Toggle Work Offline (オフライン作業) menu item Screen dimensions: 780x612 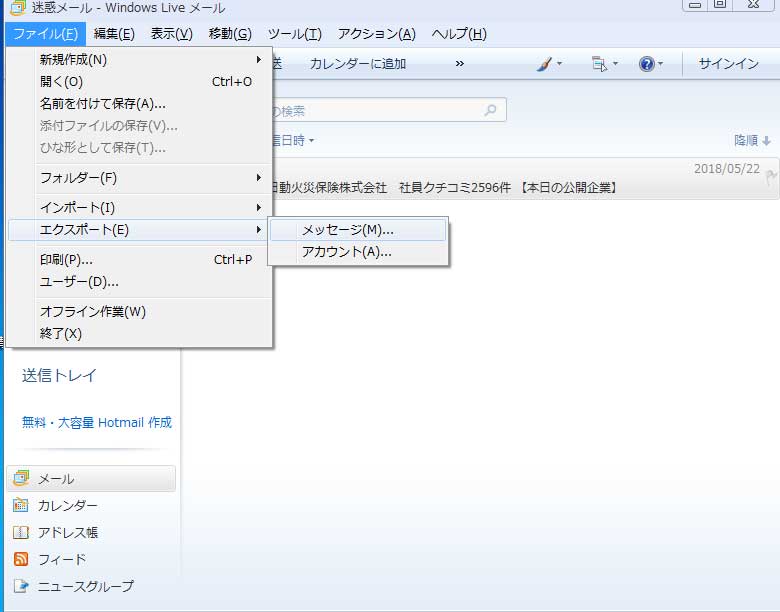[93, 312]
